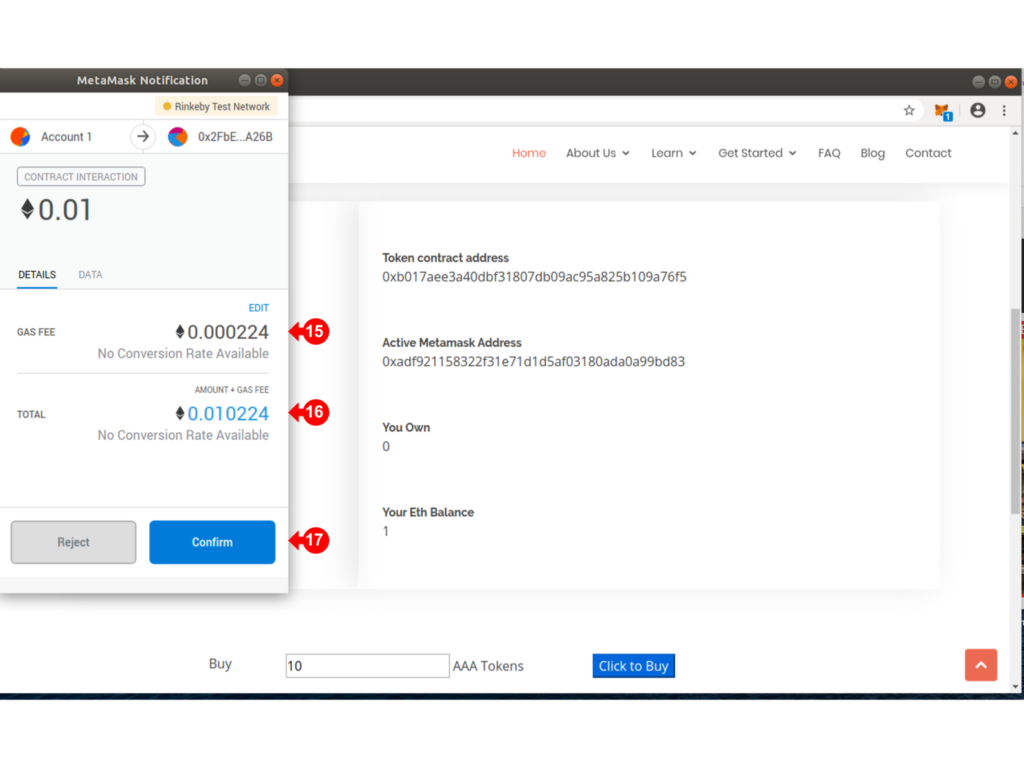
Task: Confirm the MetaMask transaction
Action: click(x=212, y=542)
